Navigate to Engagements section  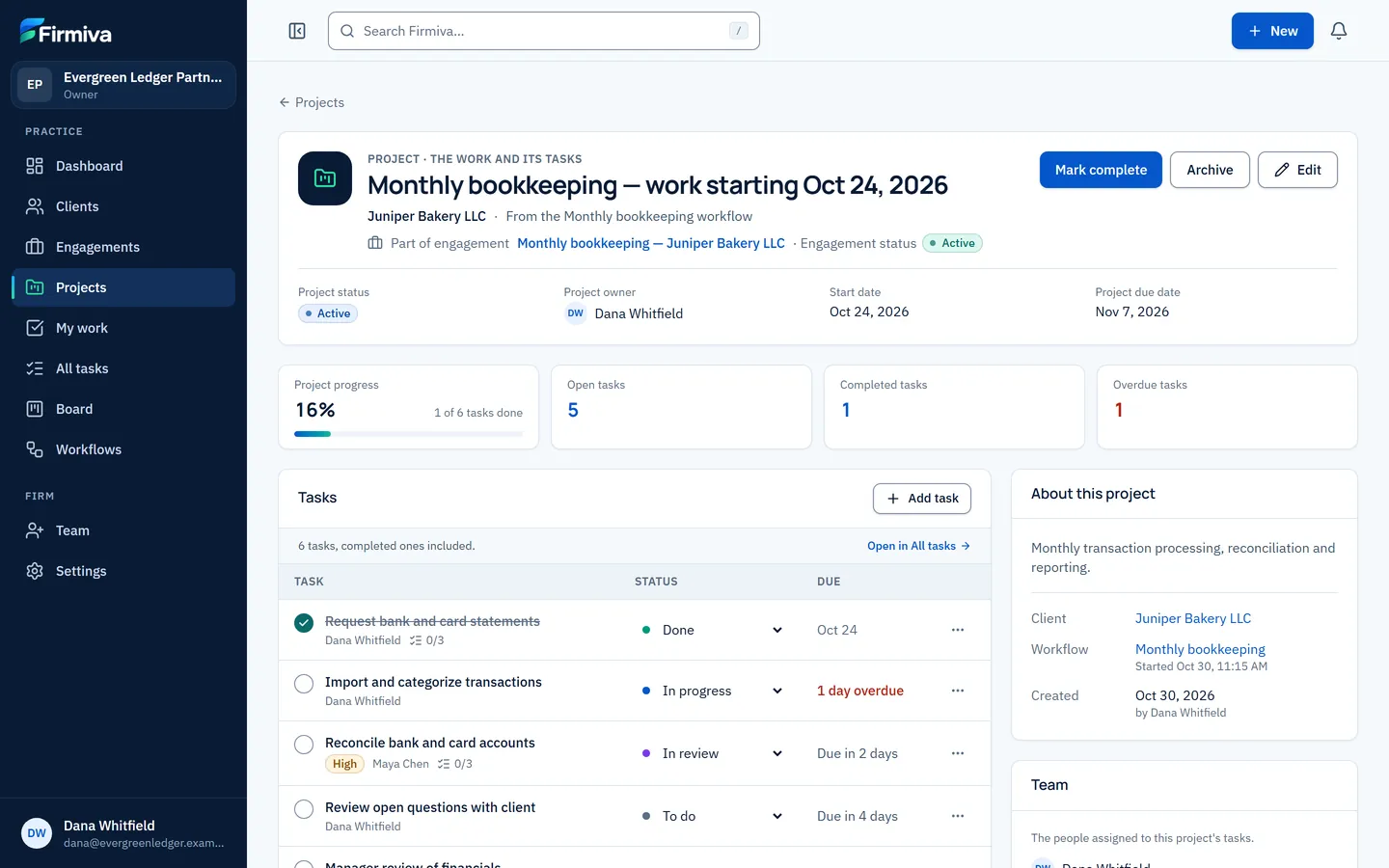click(123, 247)
